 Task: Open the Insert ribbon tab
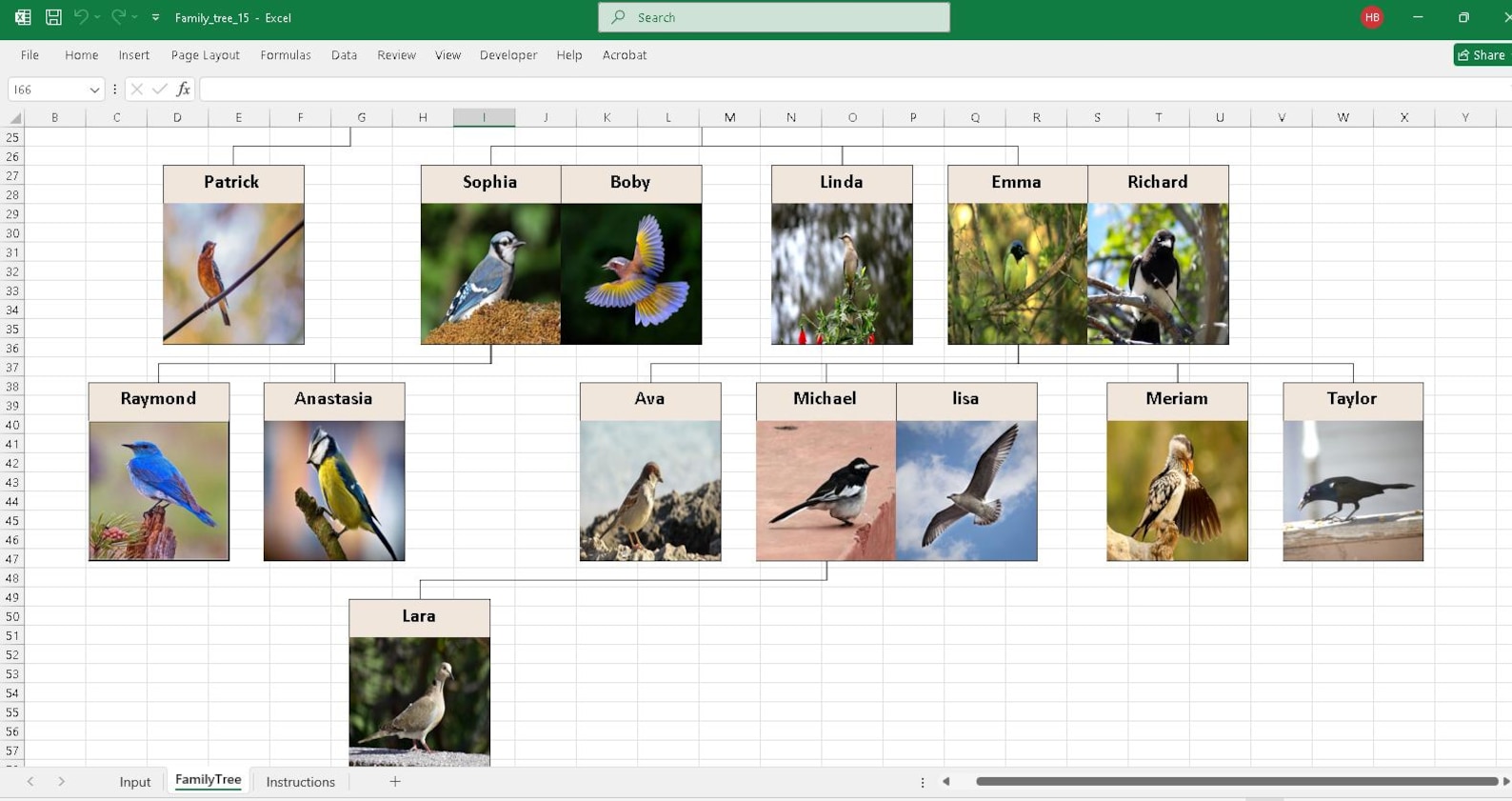[x=134, y=55]
